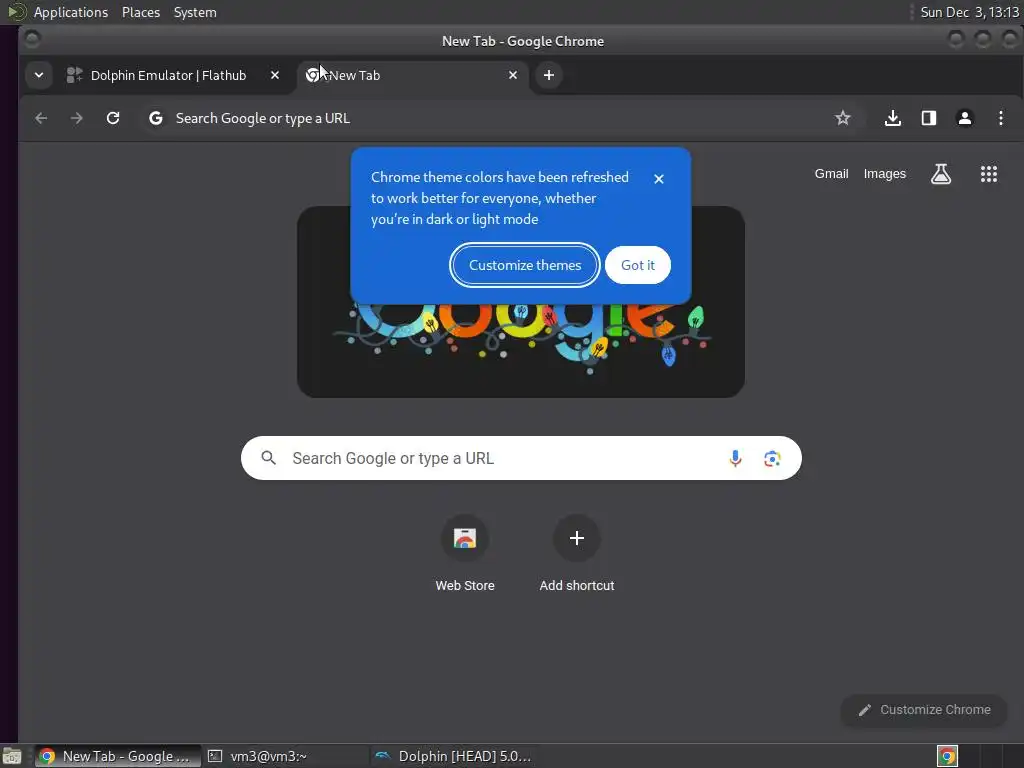Expand the tab search dropdown arrow

pos(39,75)
